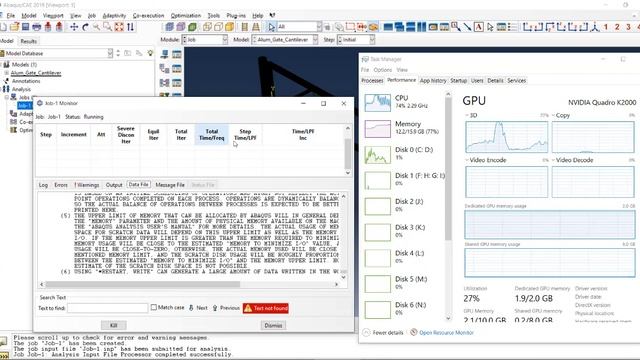
Task: Open Resource Monitor link in Task Manager
Action: [442, 333]
